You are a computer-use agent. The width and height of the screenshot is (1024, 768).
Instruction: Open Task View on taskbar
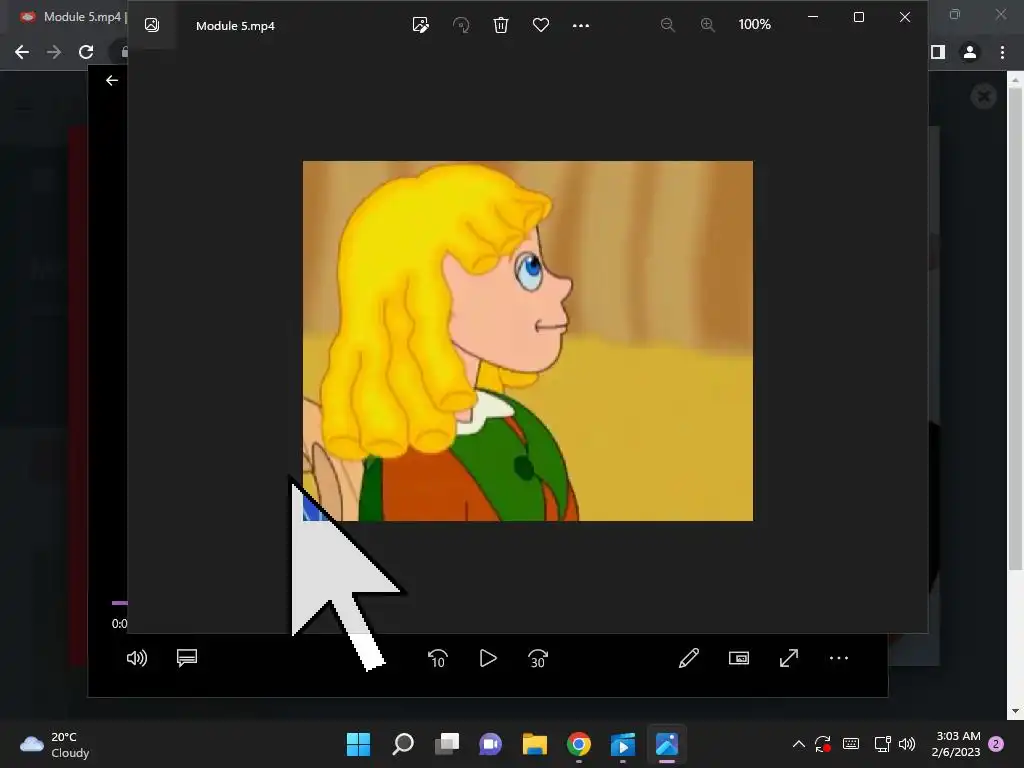[x=447, y=744]
